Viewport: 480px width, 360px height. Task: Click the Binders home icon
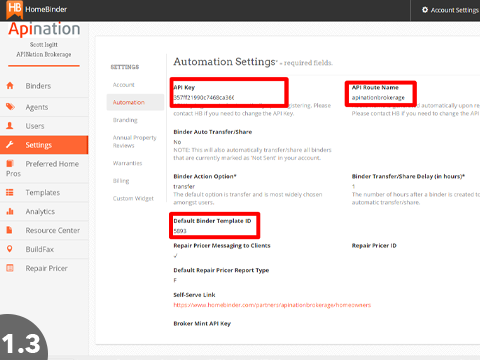click(x=10, y=86)
